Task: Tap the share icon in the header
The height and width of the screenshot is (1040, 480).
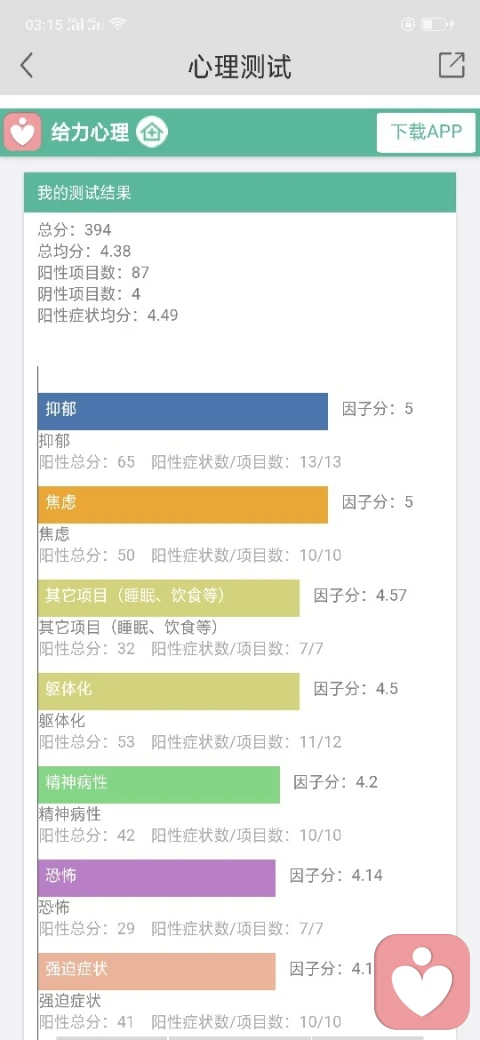Action: [451, 65]
